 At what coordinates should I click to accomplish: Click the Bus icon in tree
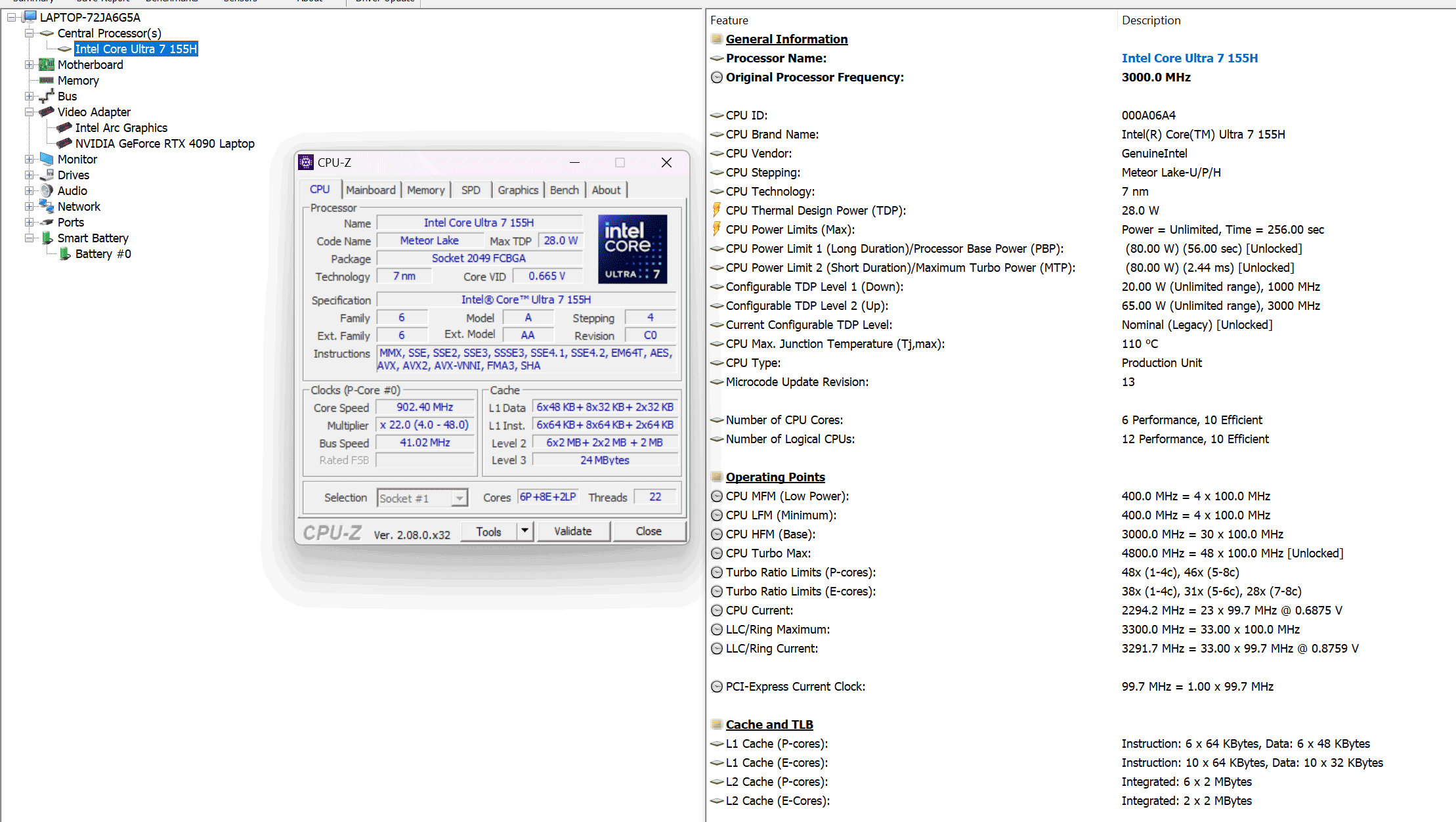coord(47,96)
